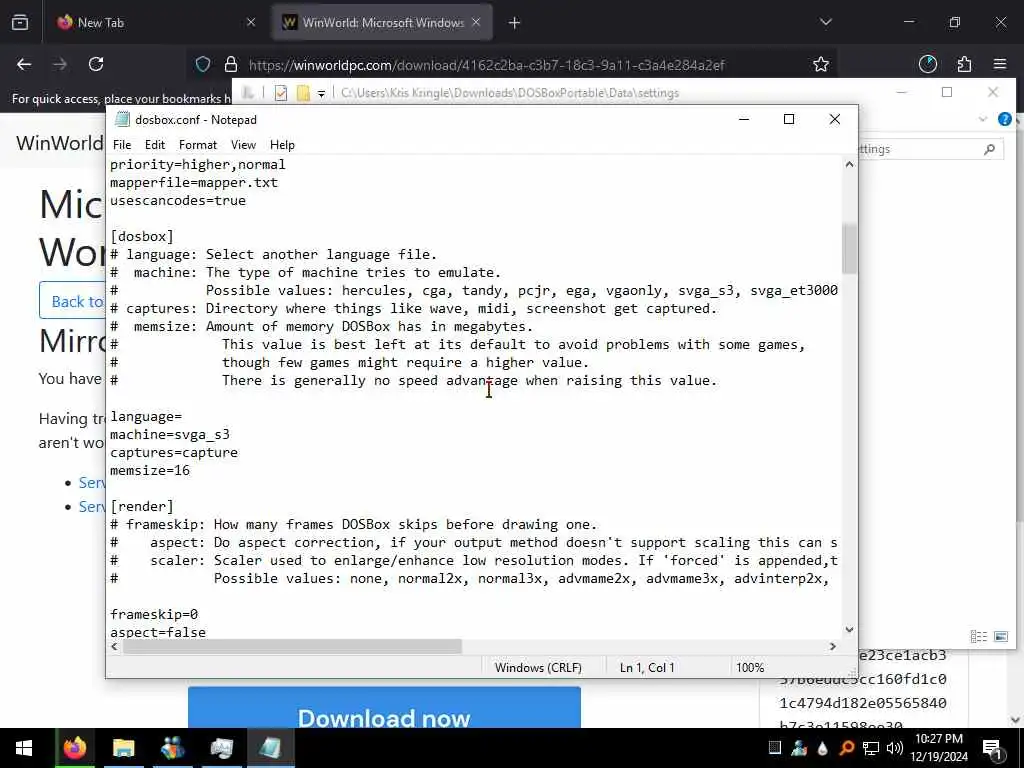Open Firefox downloads progress icon
Viewport: 1024px width, 768px height.
click(928, 64)
